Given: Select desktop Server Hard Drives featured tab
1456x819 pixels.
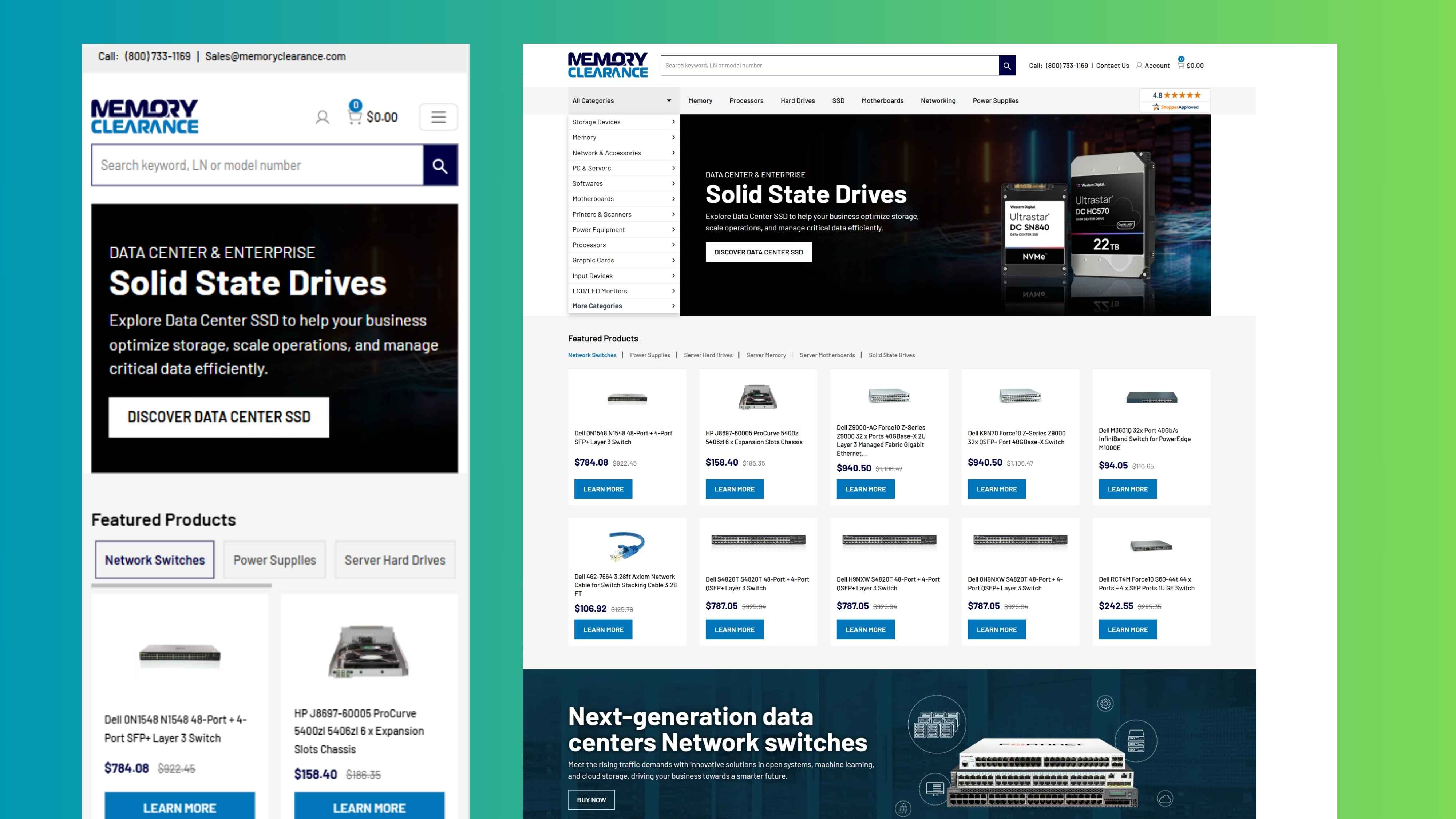Looking at the screenshot, I should pos(708,355).
